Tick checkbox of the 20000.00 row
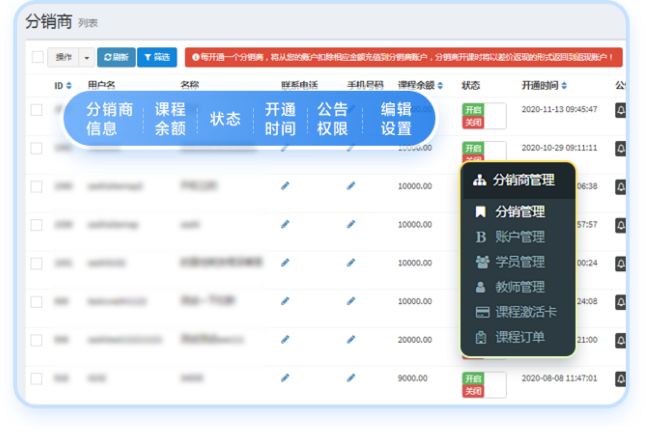Image resolution: width=646 pixels, height=432 pixels. (x=36, y=340)
